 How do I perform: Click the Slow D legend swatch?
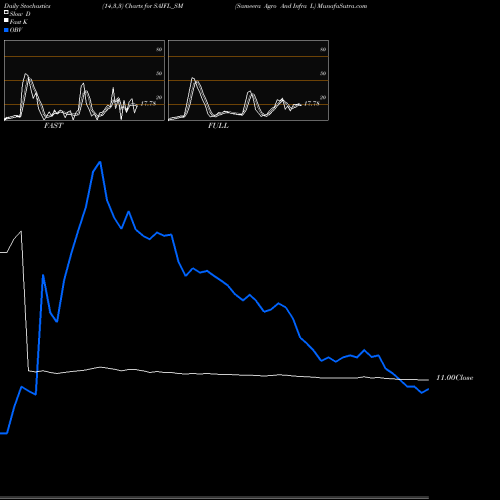pyautogui.click(x=6, y=12)
